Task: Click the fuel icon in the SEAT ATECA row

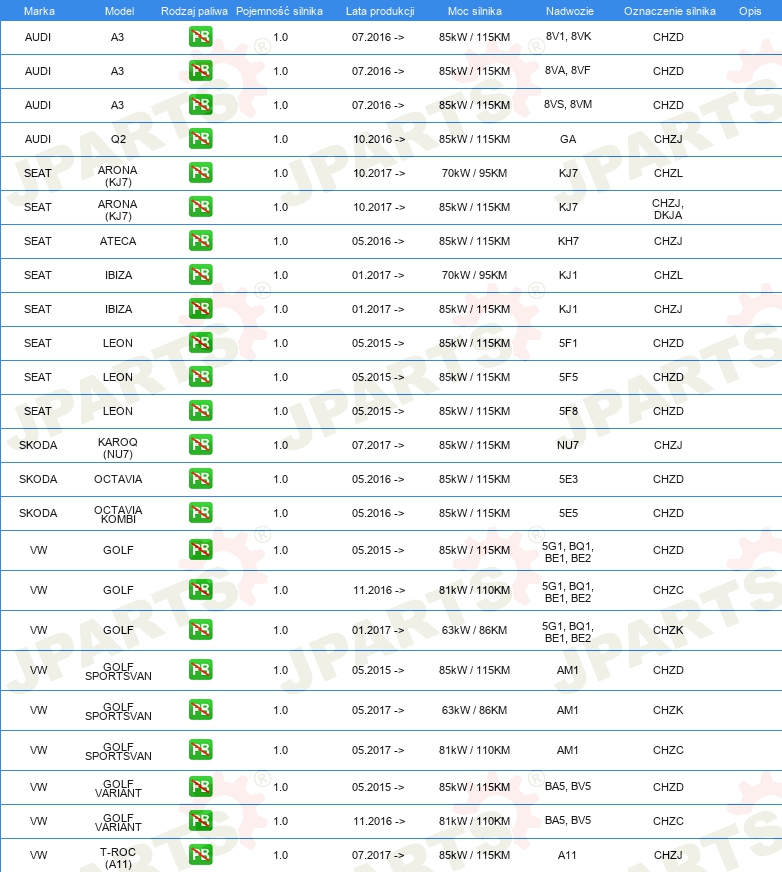Action: point(200,240)
